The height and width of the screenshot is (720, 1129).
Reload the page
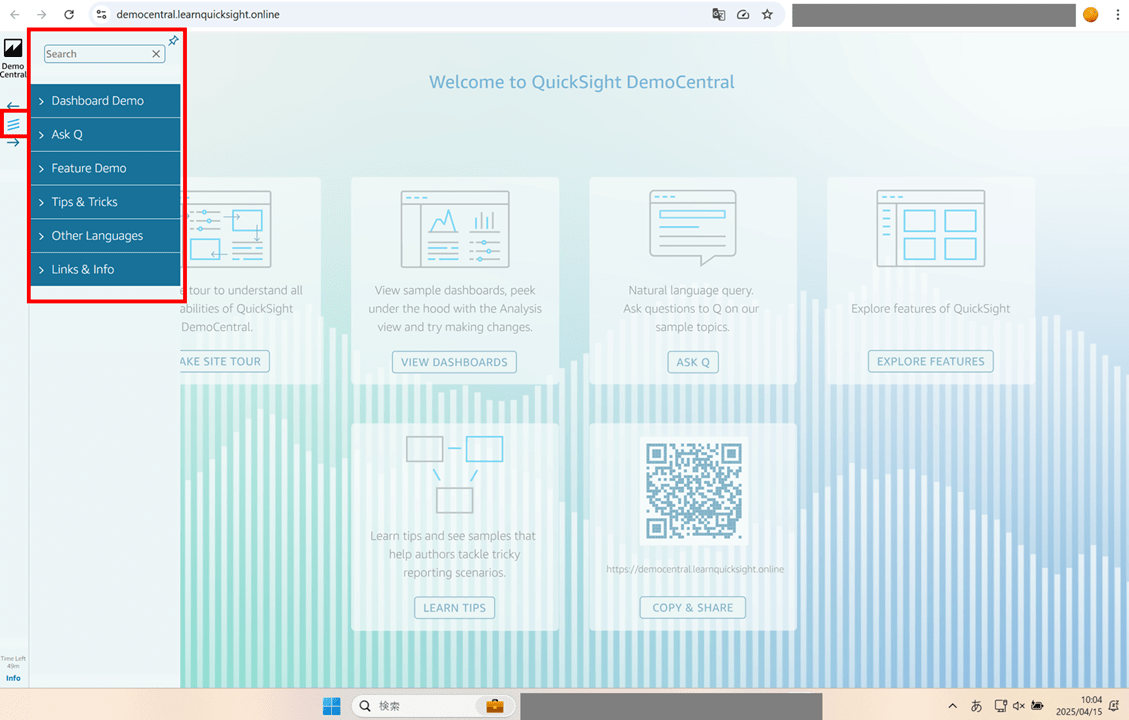pos(69,14)
